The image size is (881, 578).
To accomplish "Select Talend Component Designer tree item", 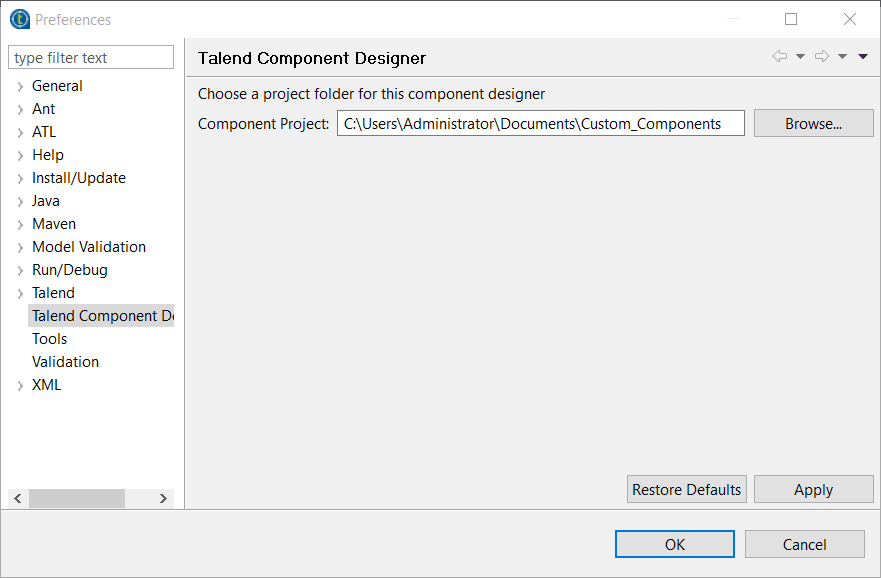I will [101, 316].
